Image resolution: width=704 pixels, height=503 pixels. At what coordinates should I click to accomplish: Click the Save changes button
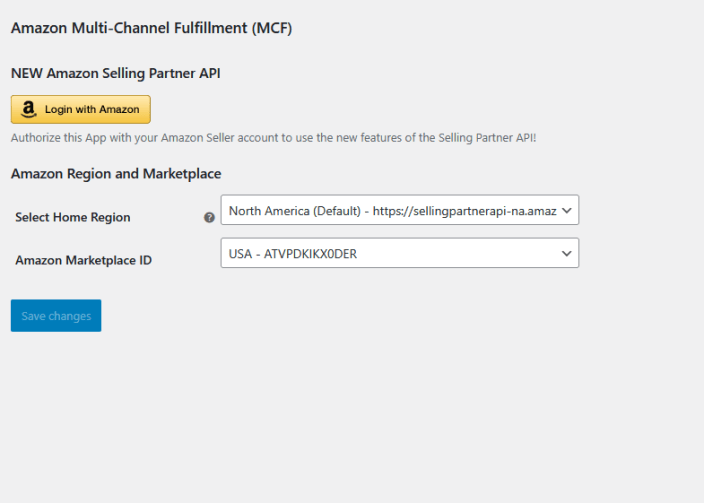(56, 316)
